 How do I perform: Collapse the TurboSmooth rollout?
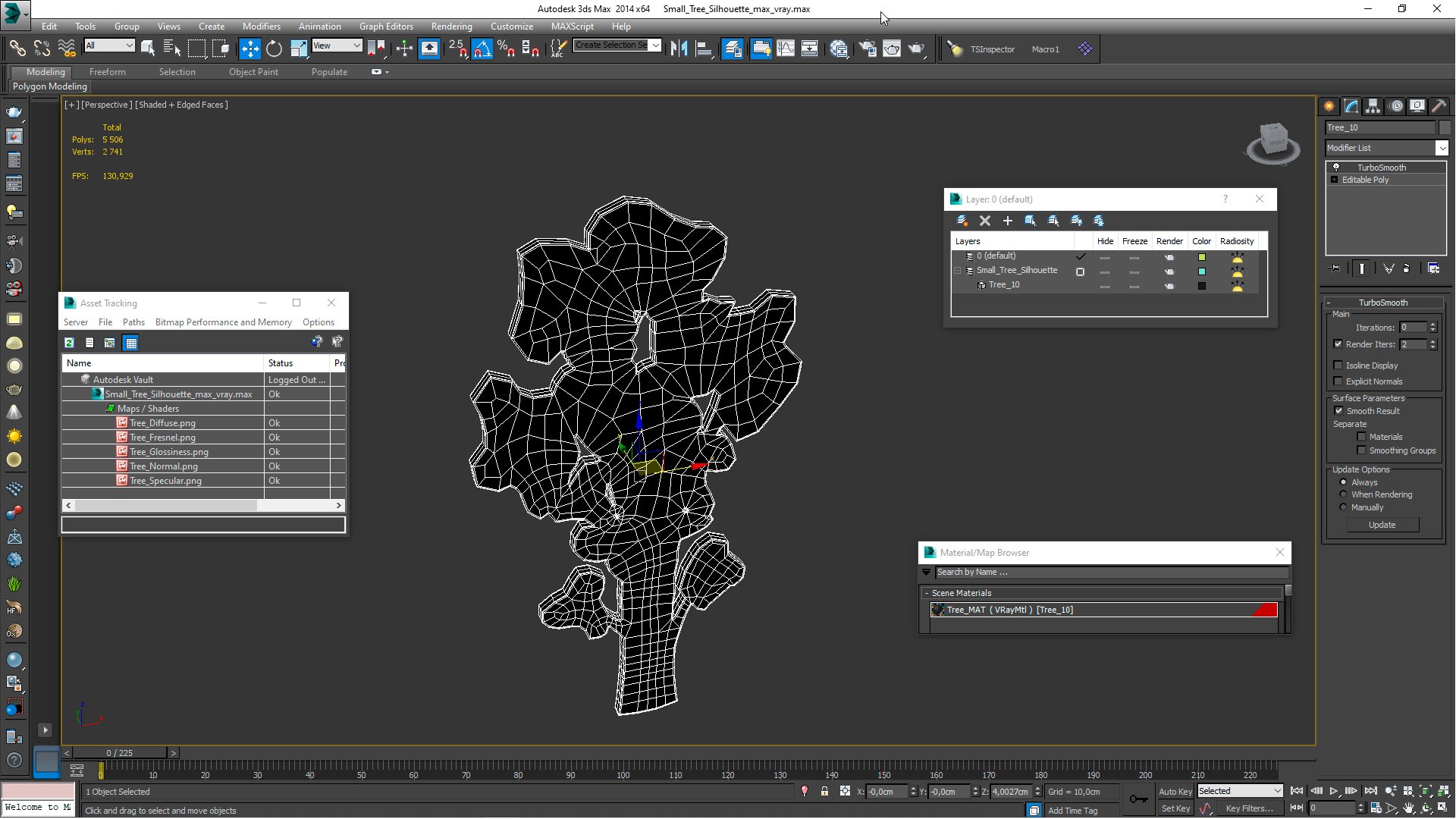click(x=1383, y=303)
